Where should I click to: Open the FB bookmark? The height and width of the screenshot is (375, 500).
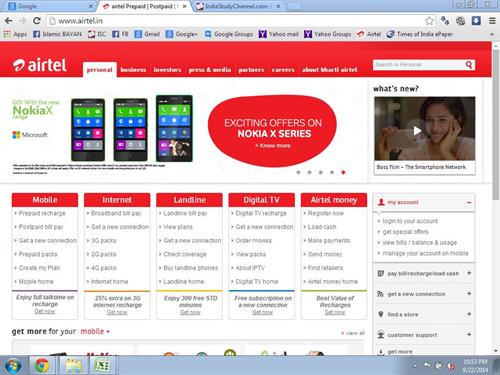click(120, 34)
